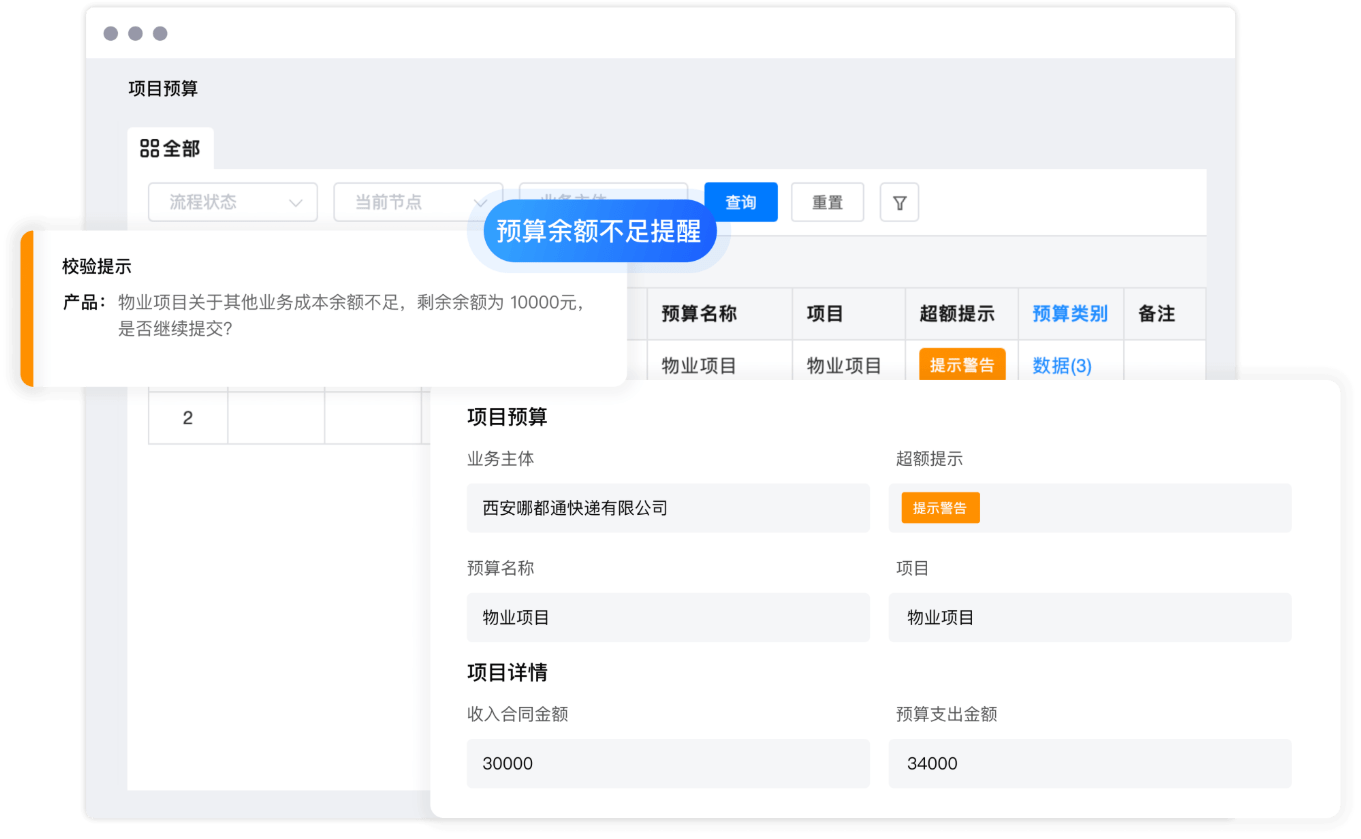Click the orange 提示警告 badge in the table row

[x=962, y=365]
